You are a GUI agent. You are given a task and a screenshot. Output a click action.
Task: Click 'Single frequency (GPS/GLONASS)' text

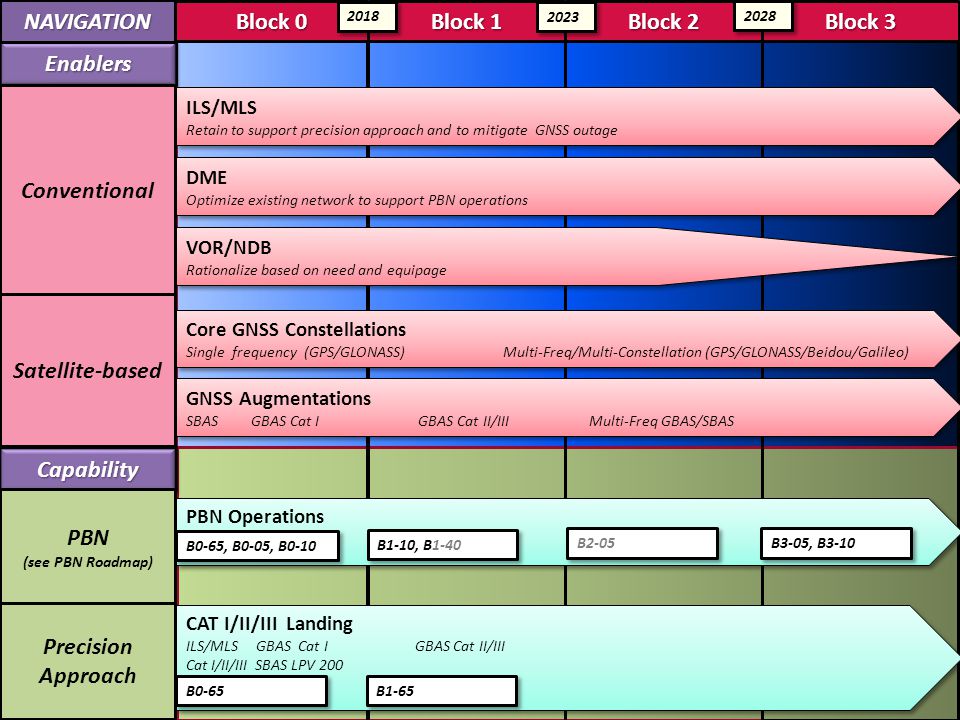coord(295,352)
